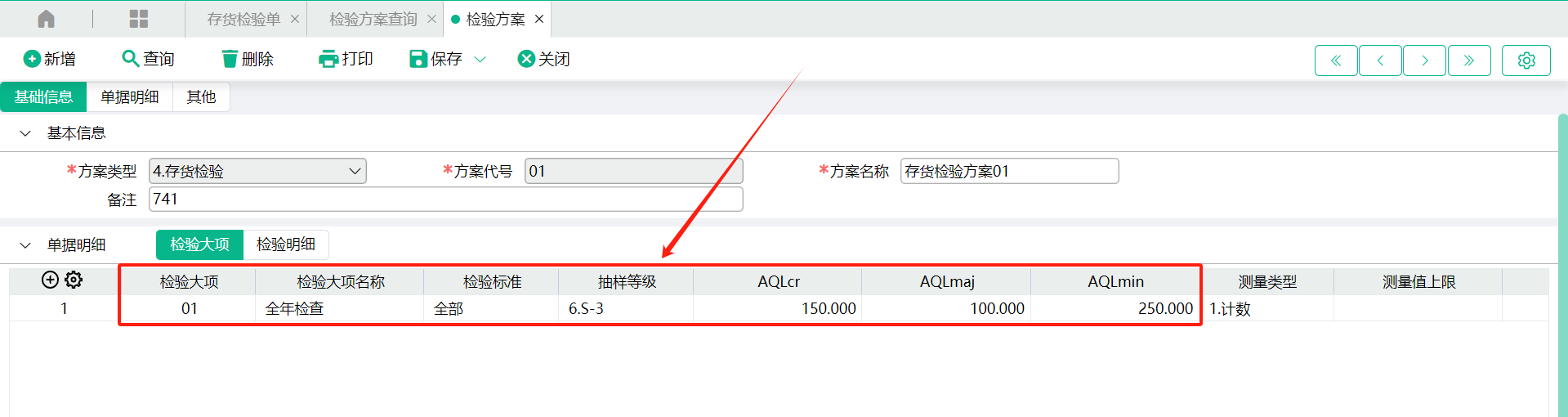Click the 备注 input field
This screenshot has width=1568, height=417.
coord(445,199)
